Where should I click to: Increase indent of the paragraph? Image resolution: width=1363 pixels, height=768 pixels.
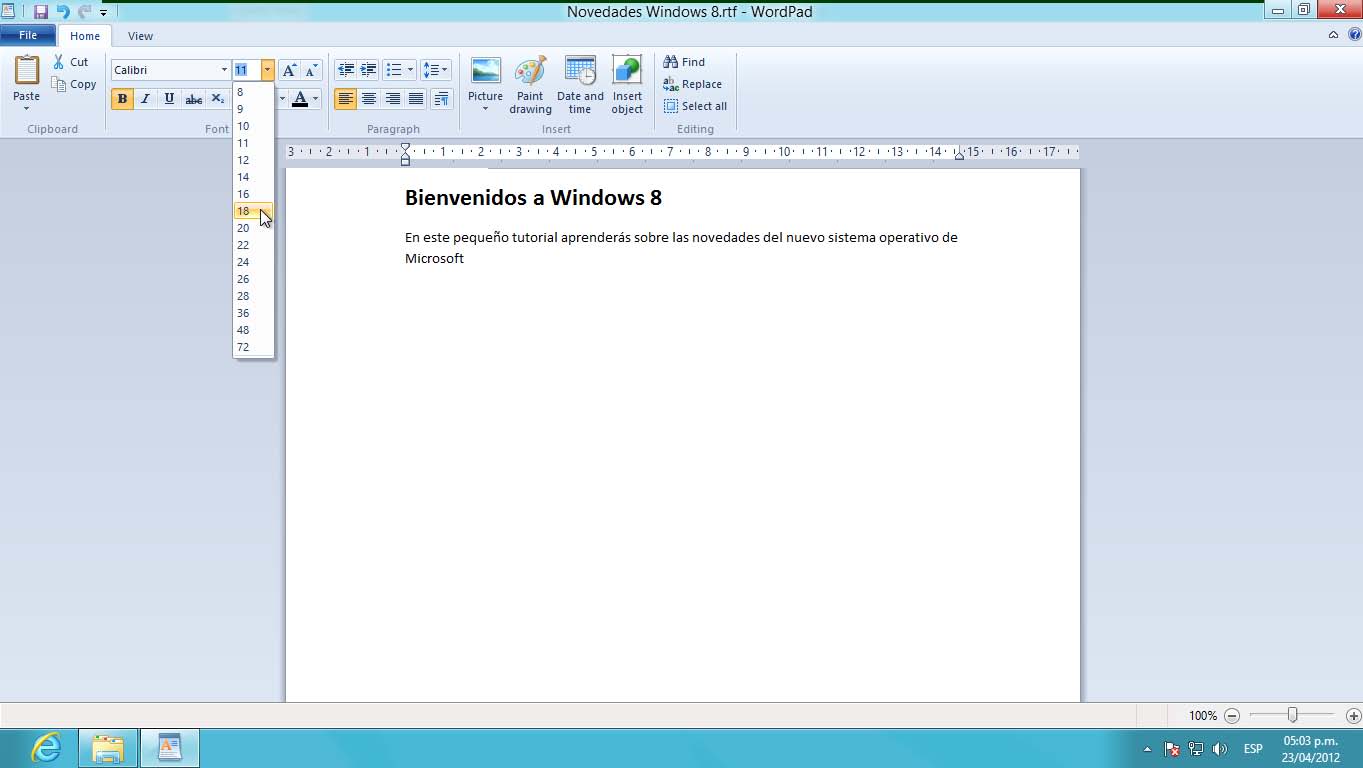coord(369,70)
